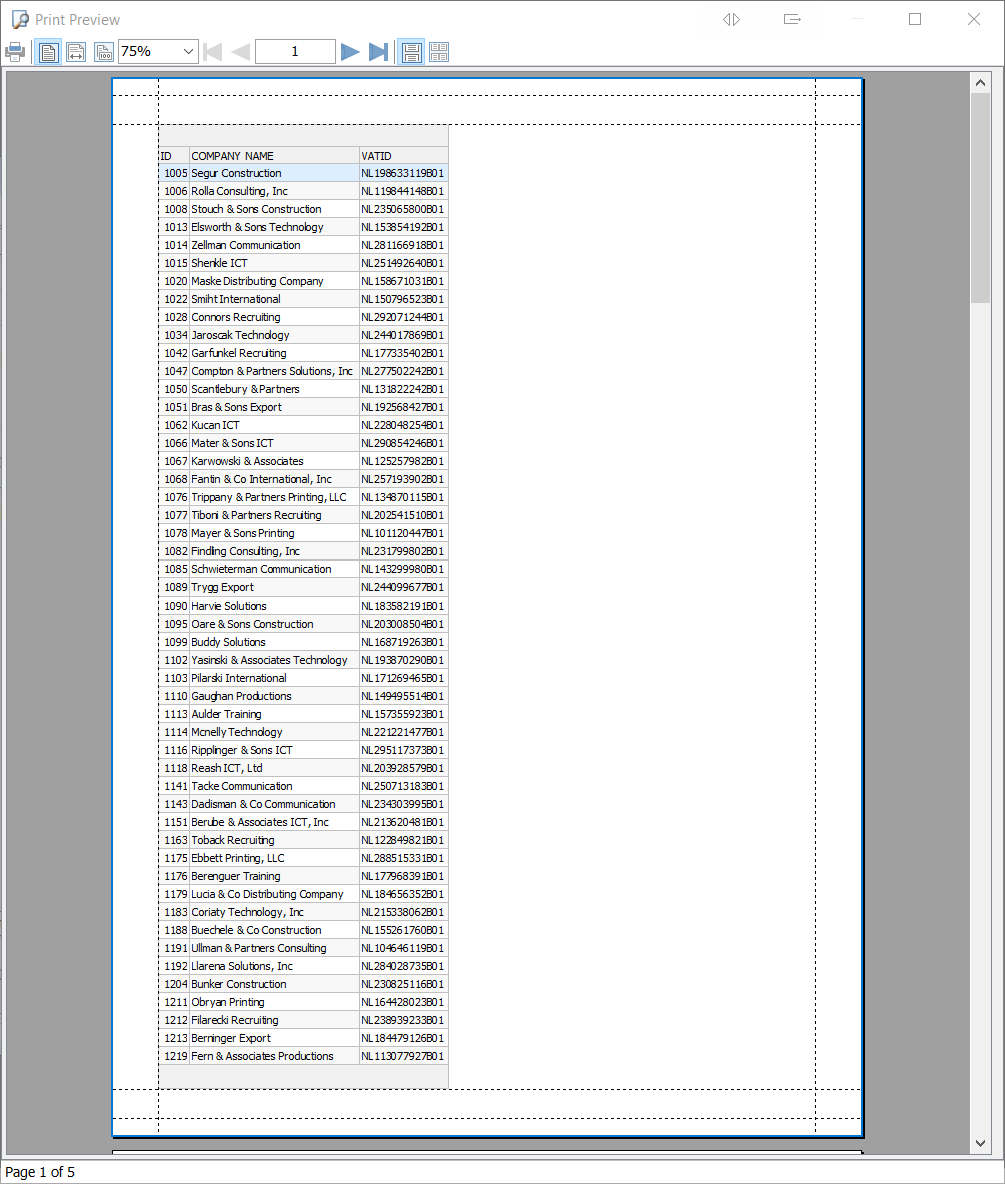Toggle continuous single-page view
1005x1184 pixels.
[x=411, y=52]
